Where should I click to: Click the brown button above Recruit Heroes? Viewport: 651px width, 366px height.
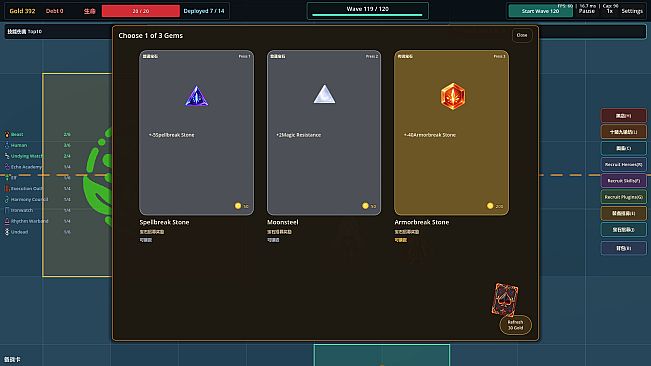pyautogui.click(x=623, y=132)
